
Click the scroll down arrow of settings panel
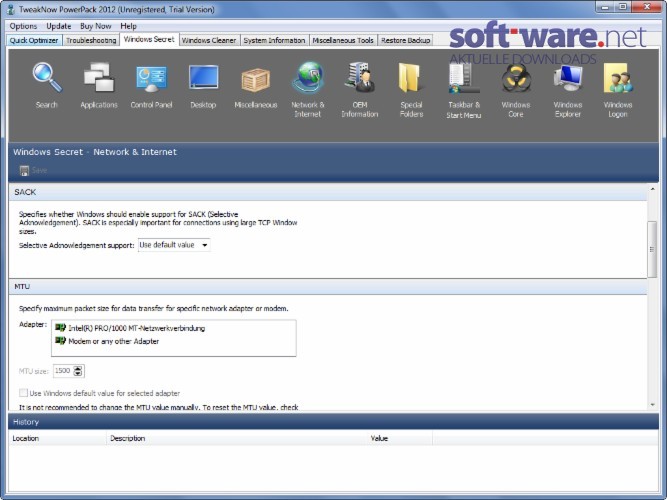point(653,405)
